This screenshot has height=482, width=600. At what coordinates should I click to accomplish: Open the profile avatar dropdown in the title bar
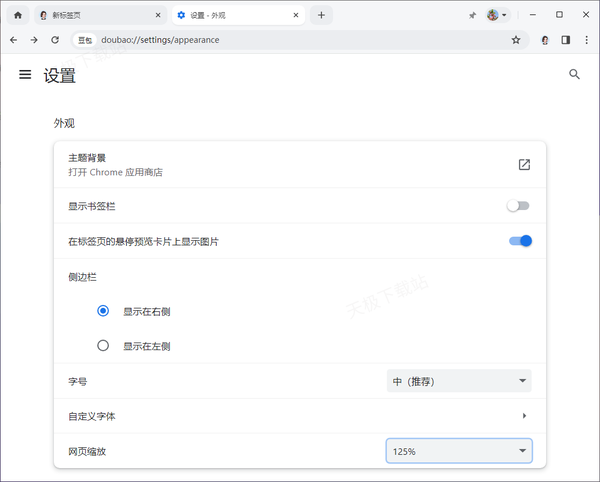(x=497, y=15)
